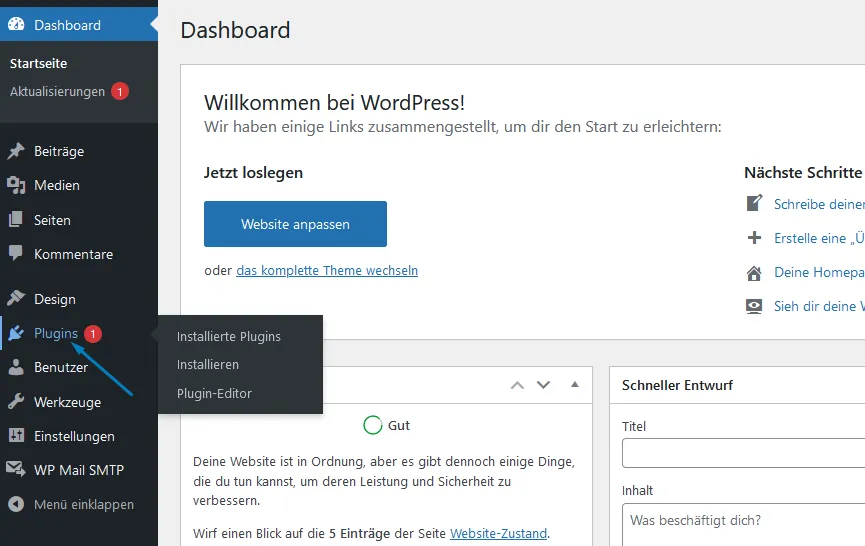Click the Schreibe deinen link
The height and width of the screenshot is (546, 865).
point(819,204)
